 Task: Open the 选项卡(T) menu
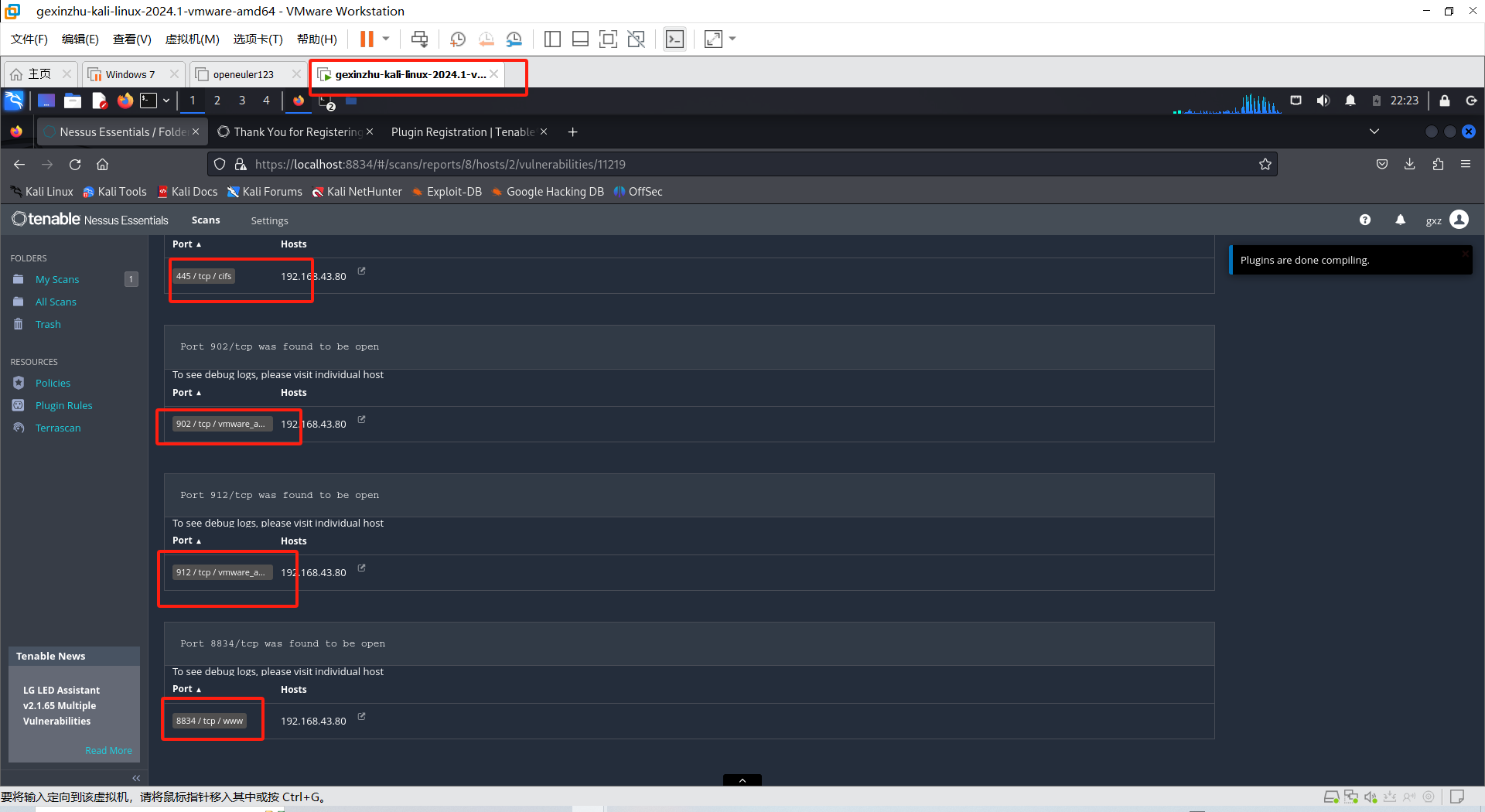click(x=258, y=39)
